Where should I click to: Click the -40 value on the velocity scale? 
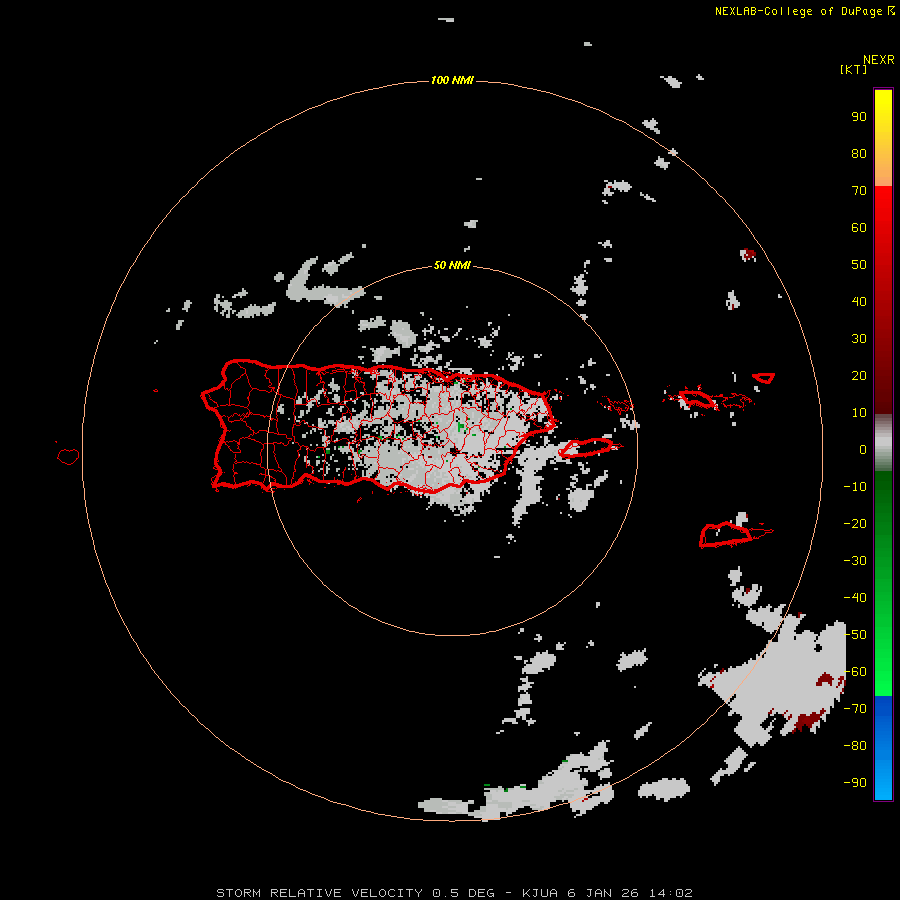click(x=855, y=598)
